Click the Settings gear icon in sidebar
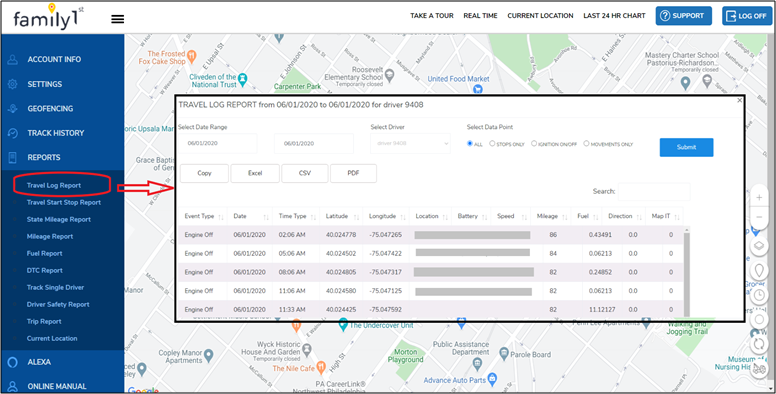776x394 pixels. click(x=12, y=84)
